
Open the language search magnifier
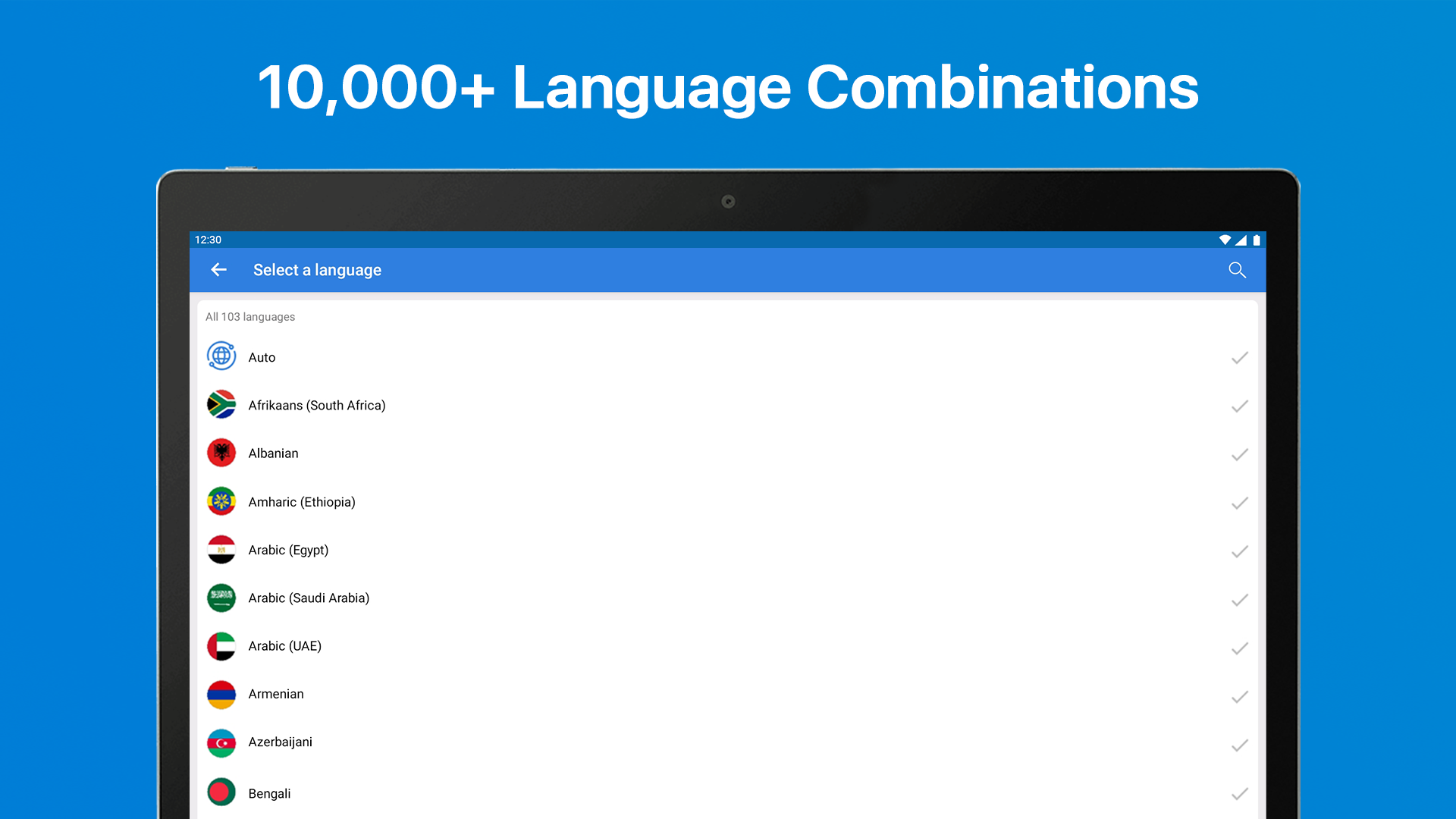[x=1237, y=270]
